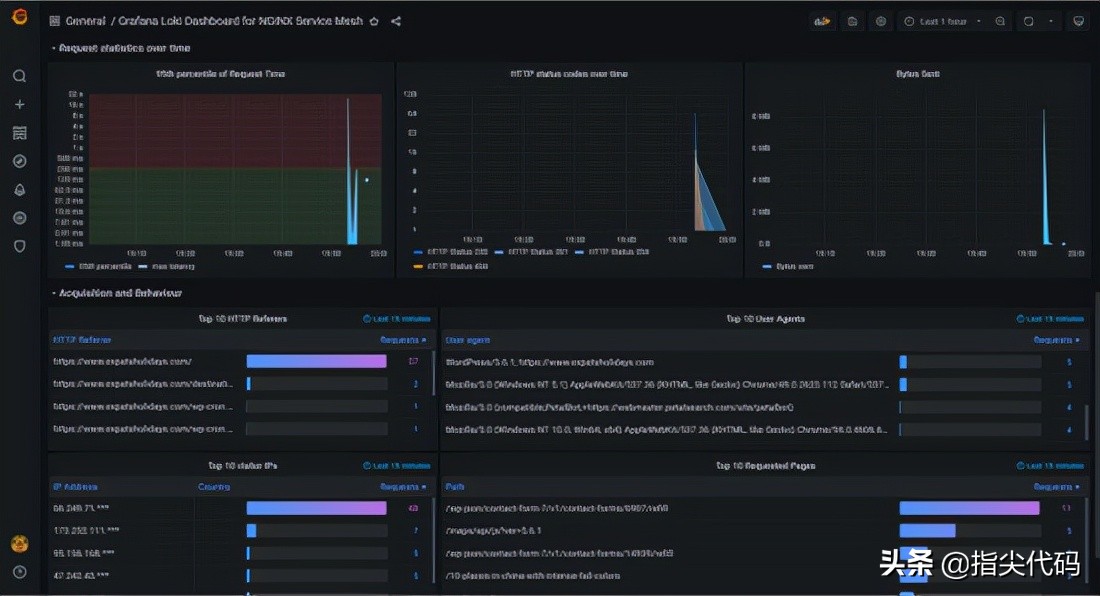Open dashboard settings gear in top toolbar
1100x596 pixels.
click(880, 21)
